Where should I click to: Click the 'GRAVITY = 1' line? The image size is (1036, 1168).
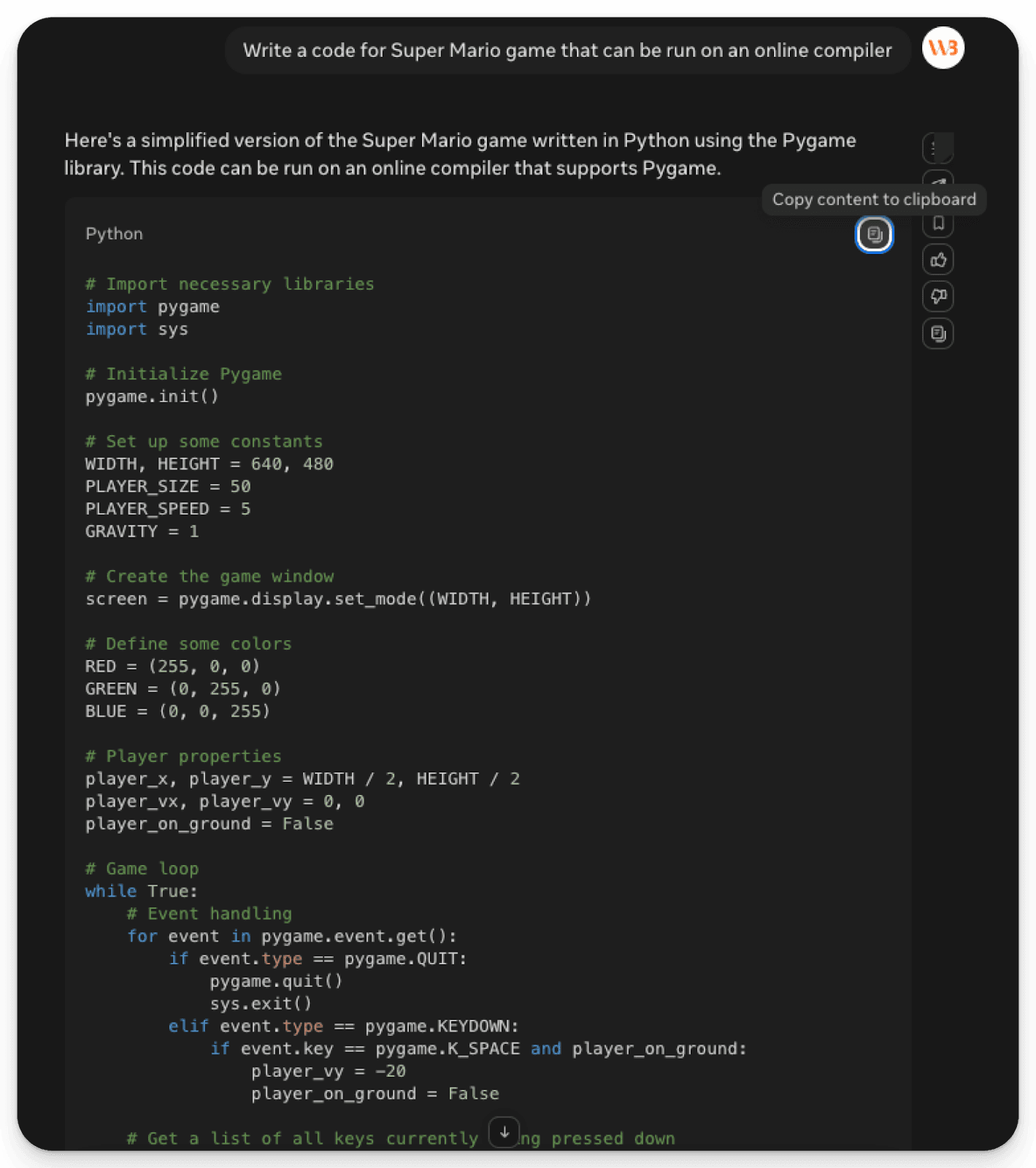(142, 531)
